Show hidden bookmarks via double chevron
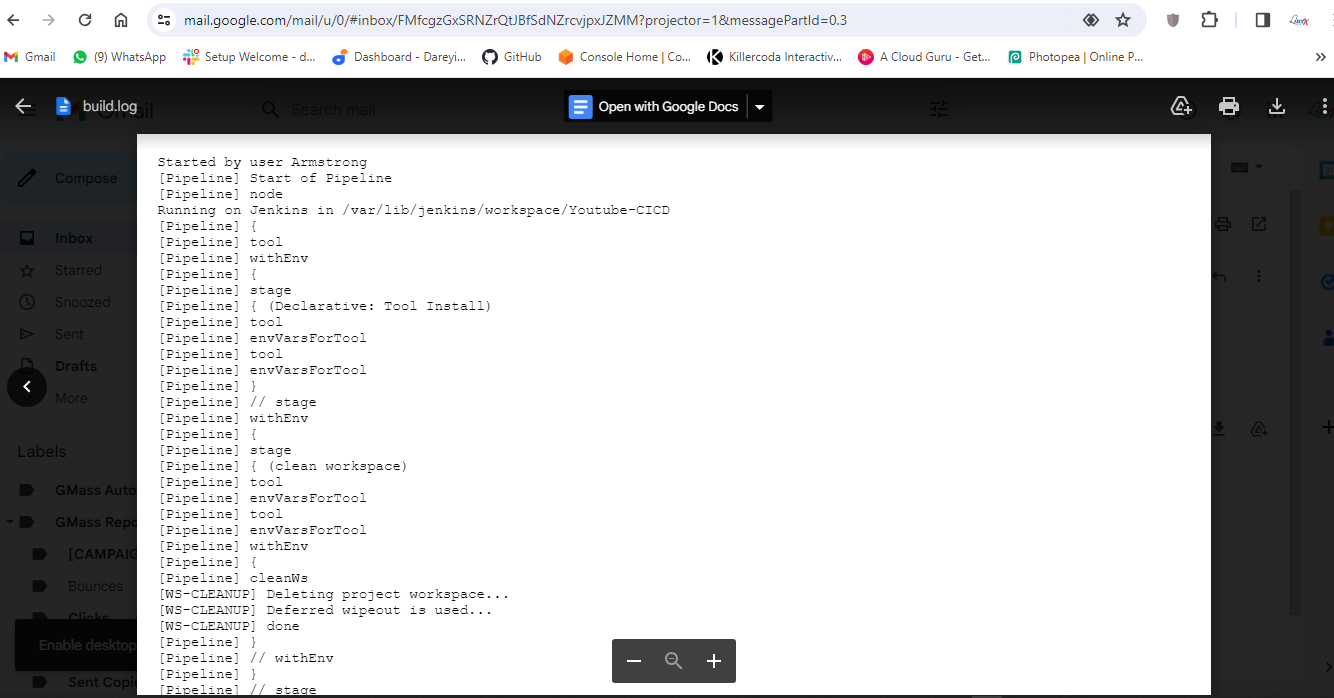The image size is (1334, 698). coord(1320,57)
